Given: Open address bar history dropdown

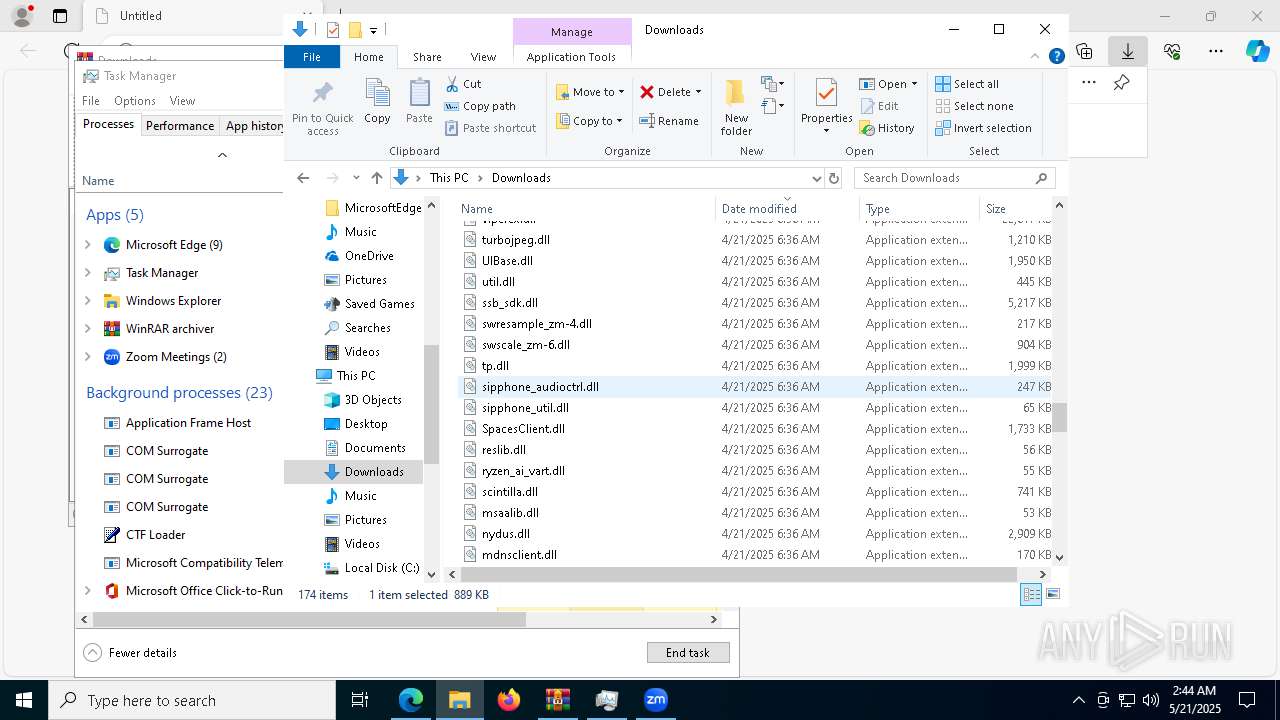Looking at the screenshot, I should (816, 178).
